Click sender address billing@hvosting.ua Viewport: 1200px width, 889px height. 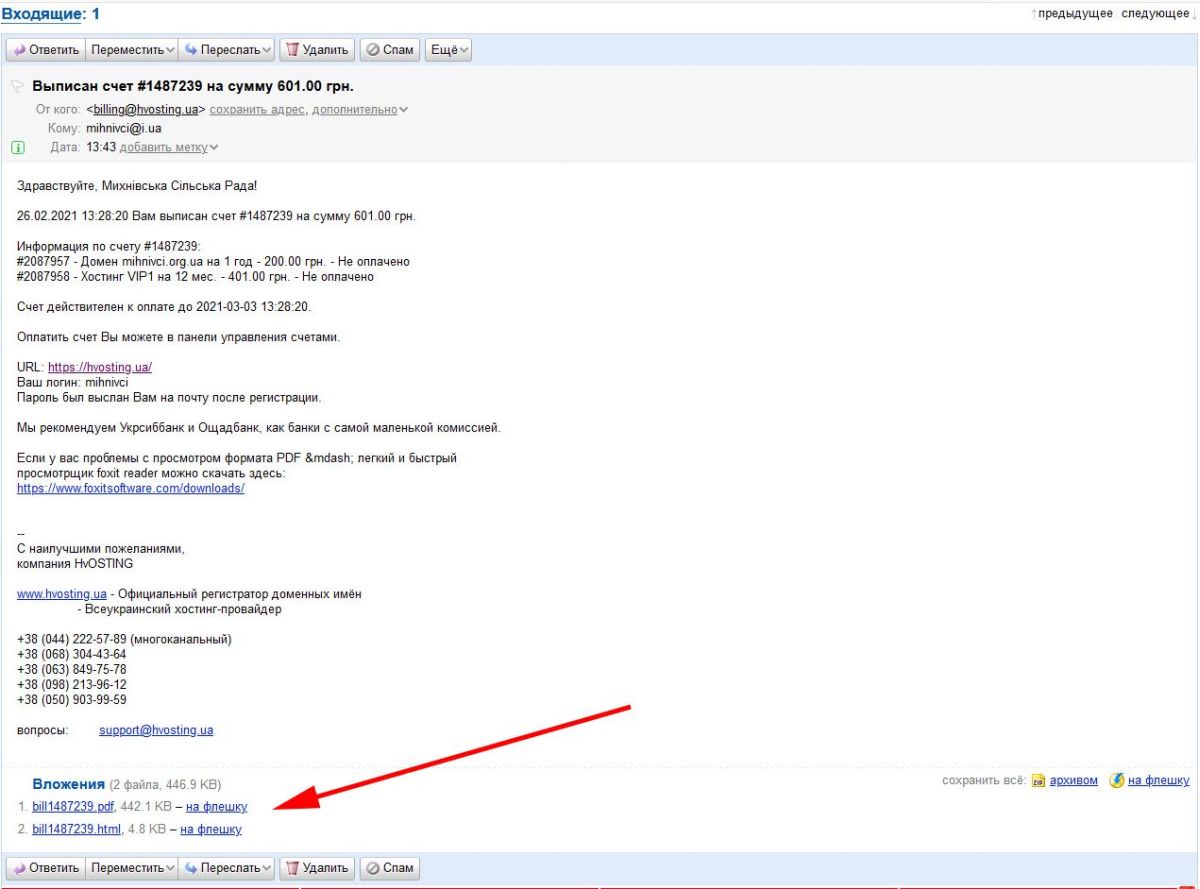coord(147,110)
